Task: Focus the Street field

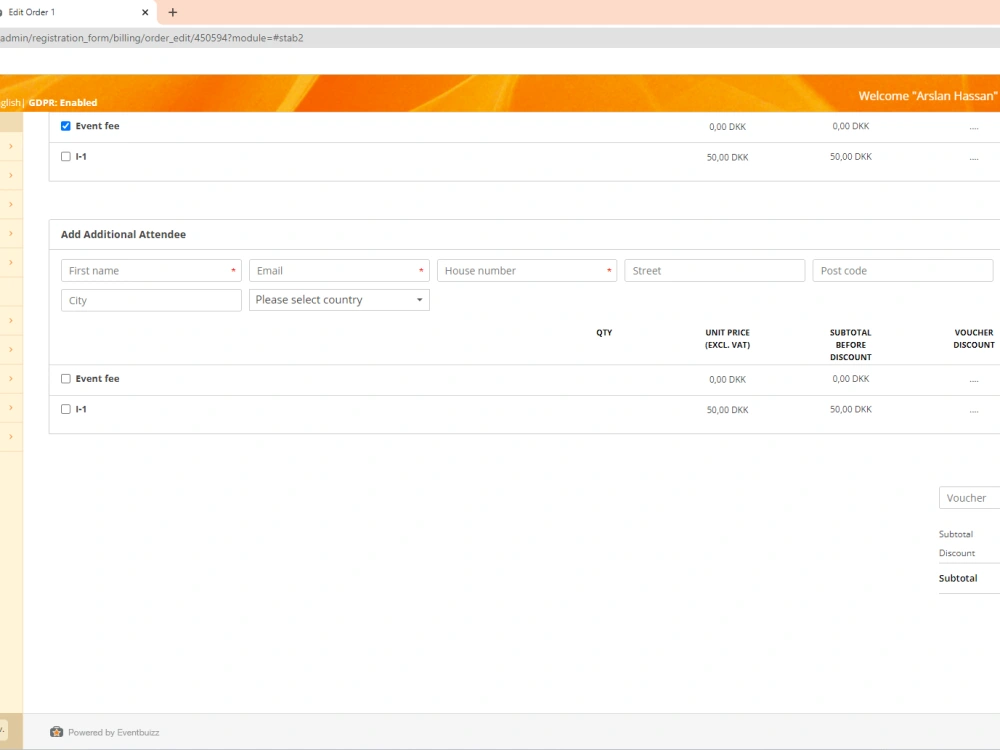Action: tap(714, 270)
